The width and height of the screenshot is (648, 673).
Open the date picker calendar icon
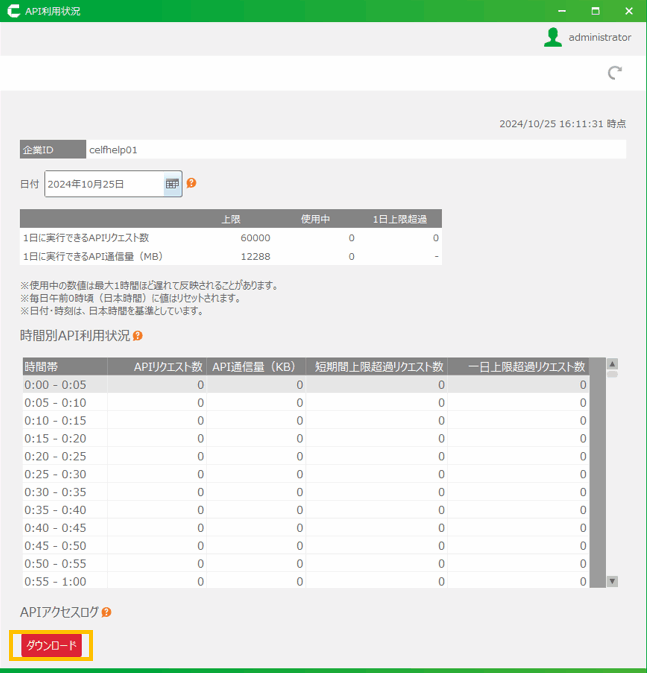tap(172, 184)
